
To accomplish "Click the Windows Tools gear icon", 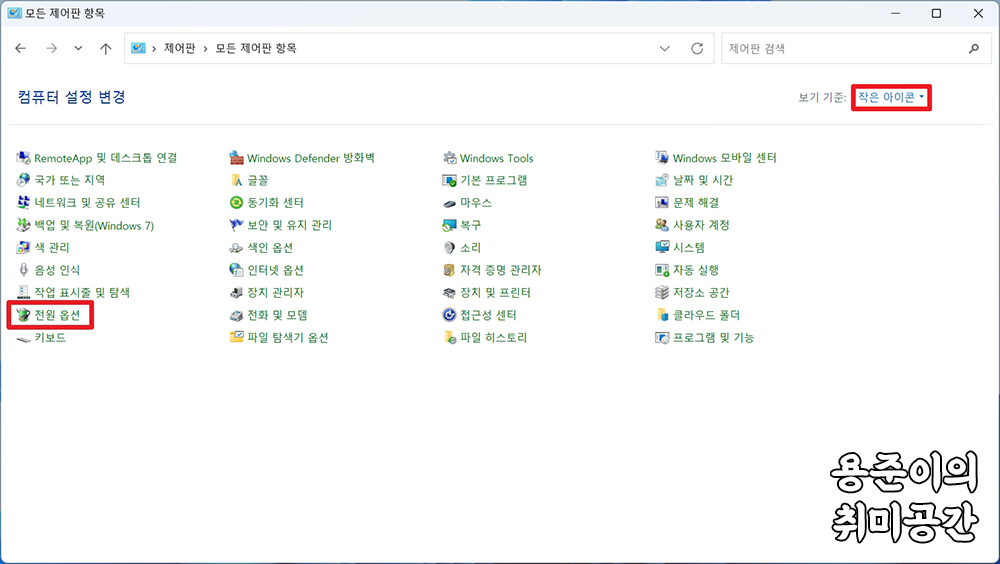I will click(x=450, y=158).
